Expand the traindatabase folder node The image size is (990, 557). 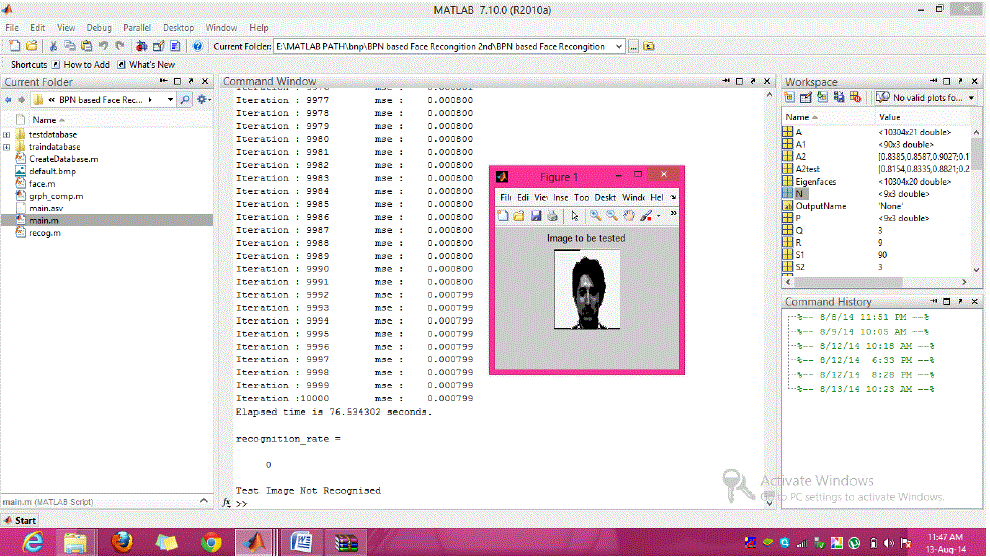click(x=7, y=147)
